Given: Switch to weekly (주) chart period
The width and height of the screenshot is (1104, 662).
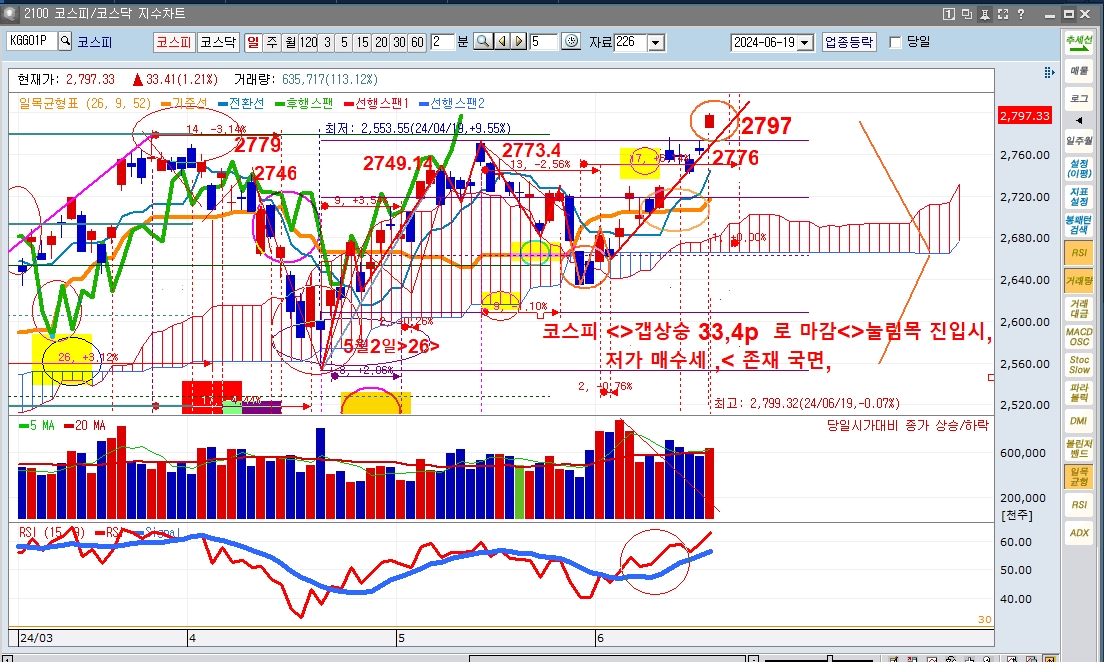Looking at the screenshot, I should [271, 42].
